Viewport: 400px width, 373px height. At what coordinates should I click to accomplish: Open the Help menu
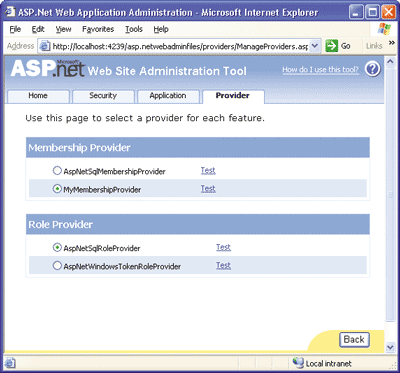[161, 29]
